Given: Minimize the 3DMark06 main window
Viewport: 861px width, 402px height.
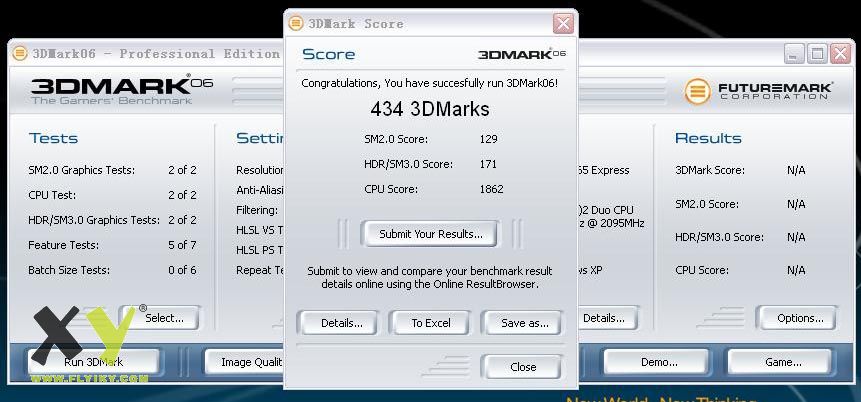Looking at the screenshot, I should point(794,54).
